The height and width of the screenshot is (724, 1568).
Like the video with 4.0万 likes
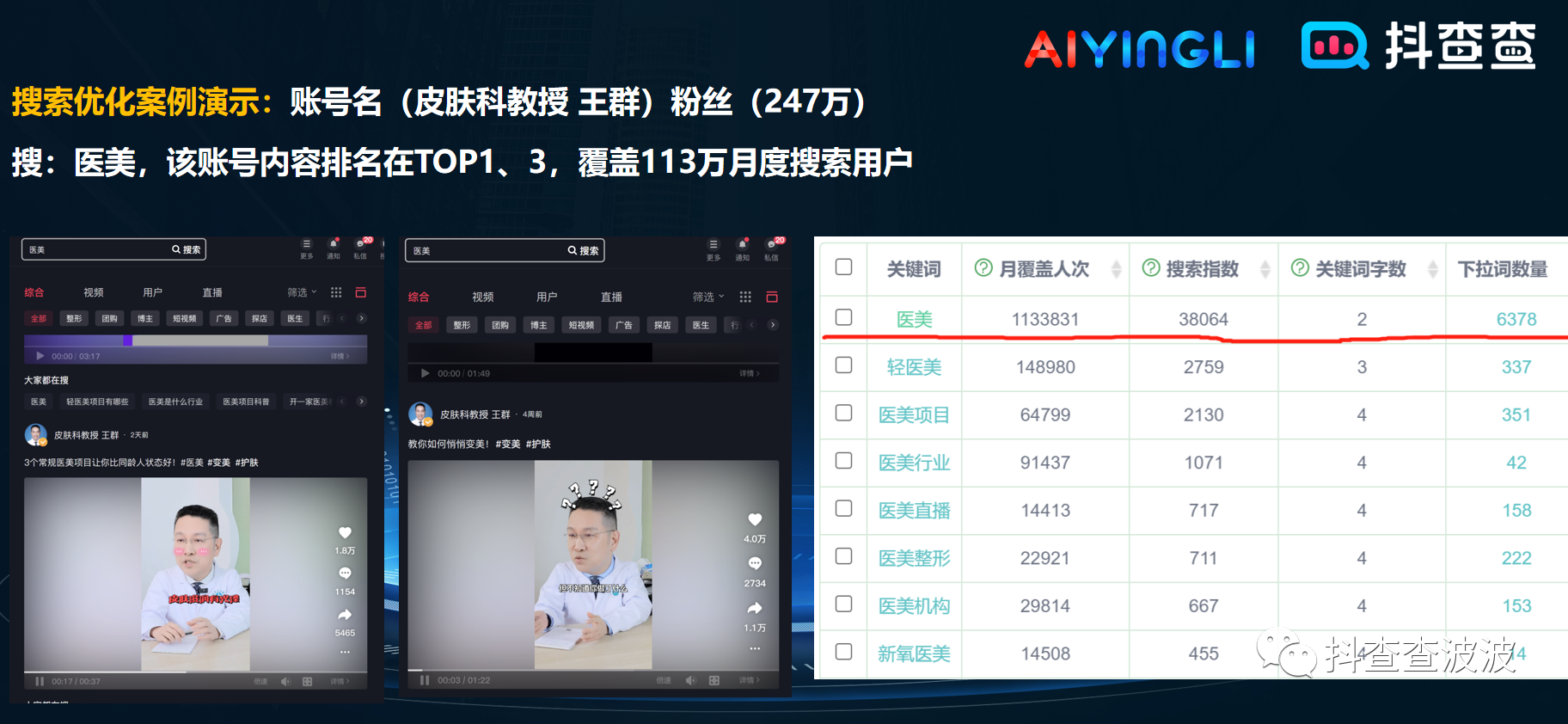click(x=755, y=519)
